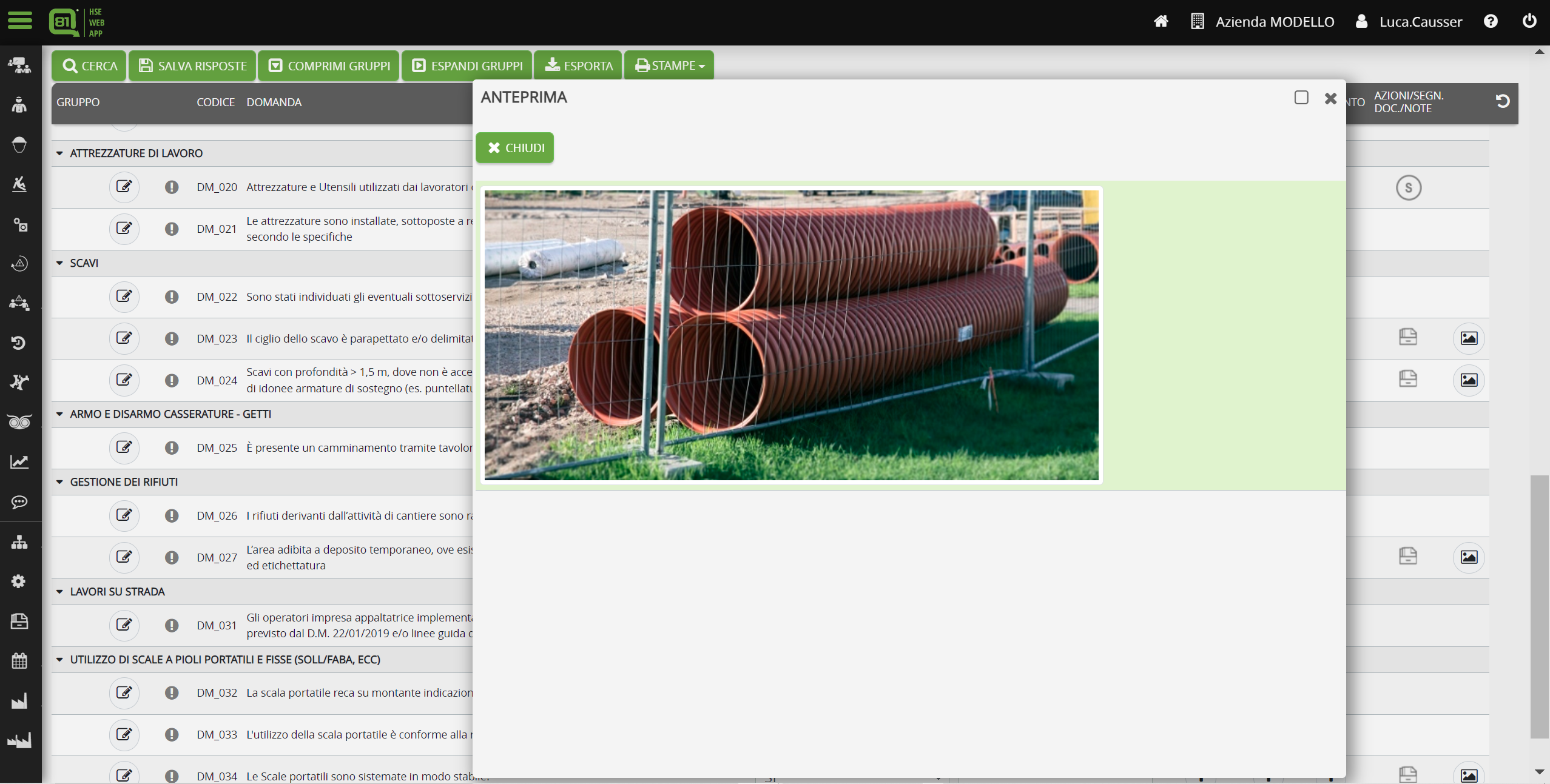Open the calendar icon in the sidebar
Screen dimensions: 1550x784
[x=19, y=660]
